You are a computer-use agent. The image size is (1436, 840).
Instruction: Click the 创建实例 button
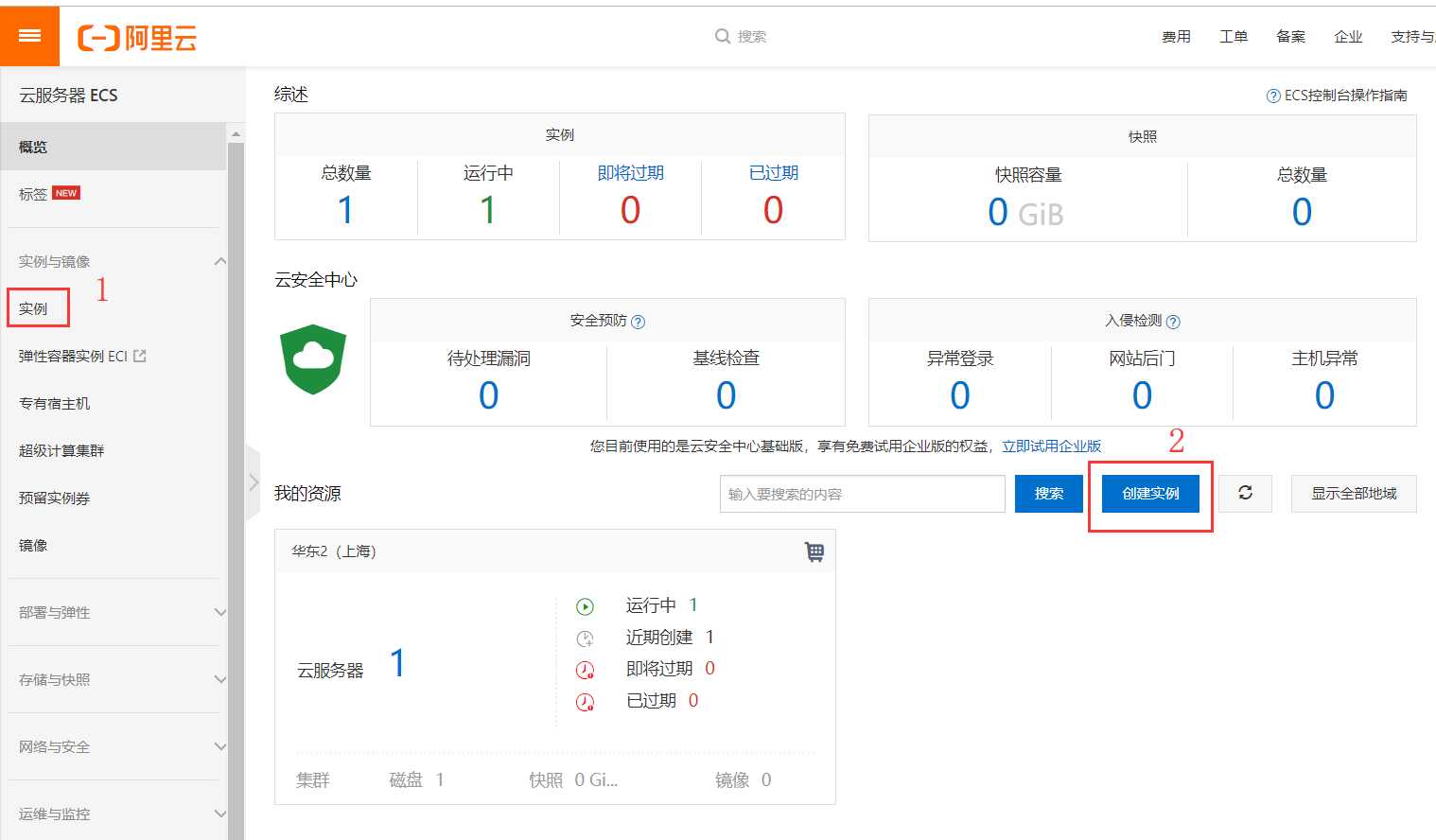(1150, 494)
